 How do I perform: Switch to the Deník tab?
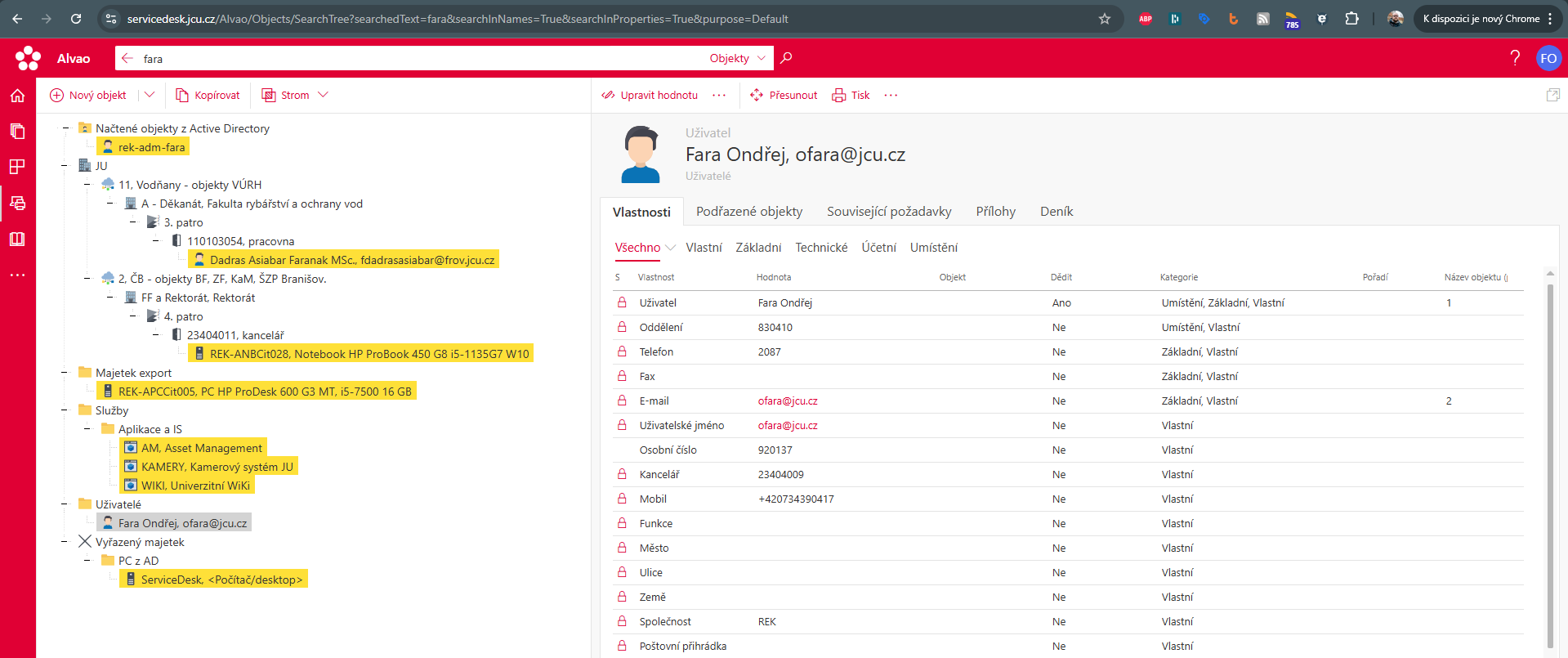coord(1056,212)
